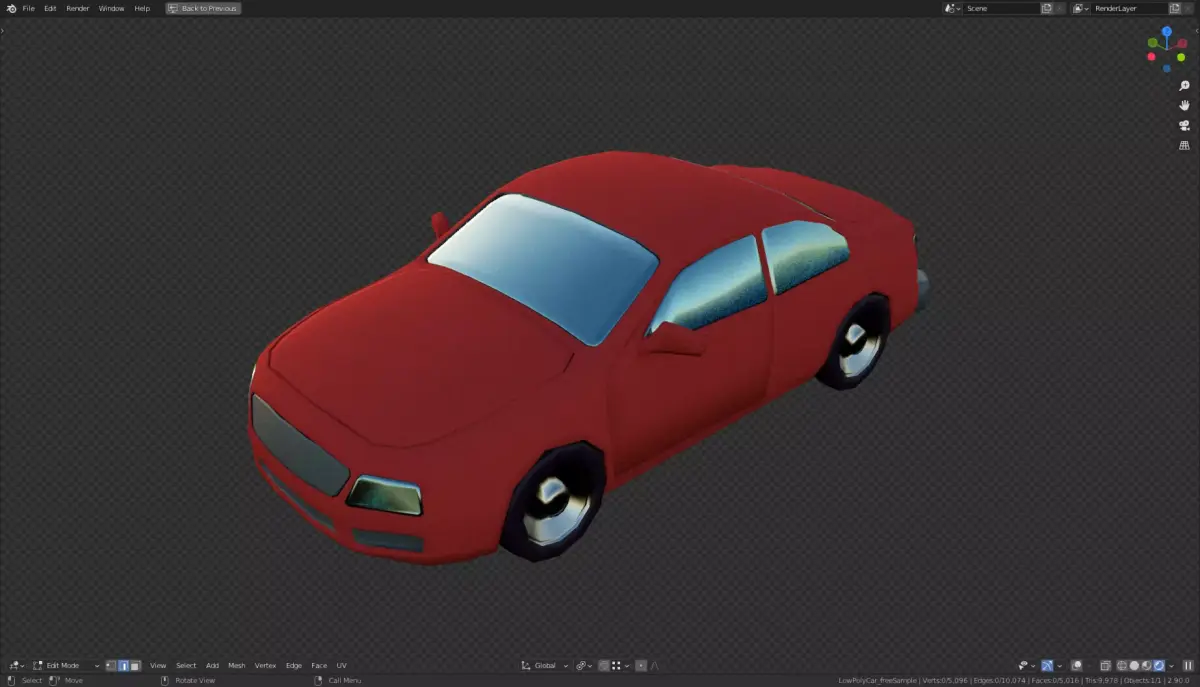Open the UV menu in the header
Viewport: 1200px width, 687px height.
pos(341,665)
